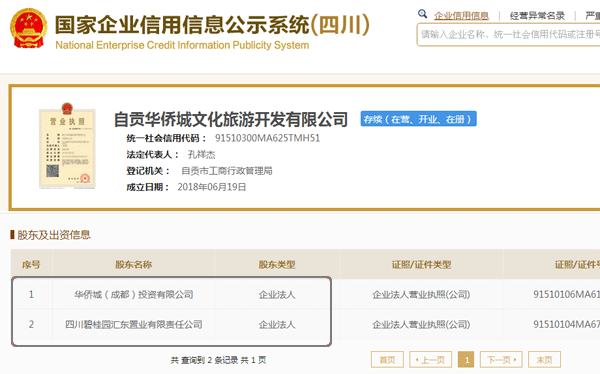Viewport: 600px width, 374px height.
Task: Click the 证照/证件类型 column header
Action: [421, 265]
